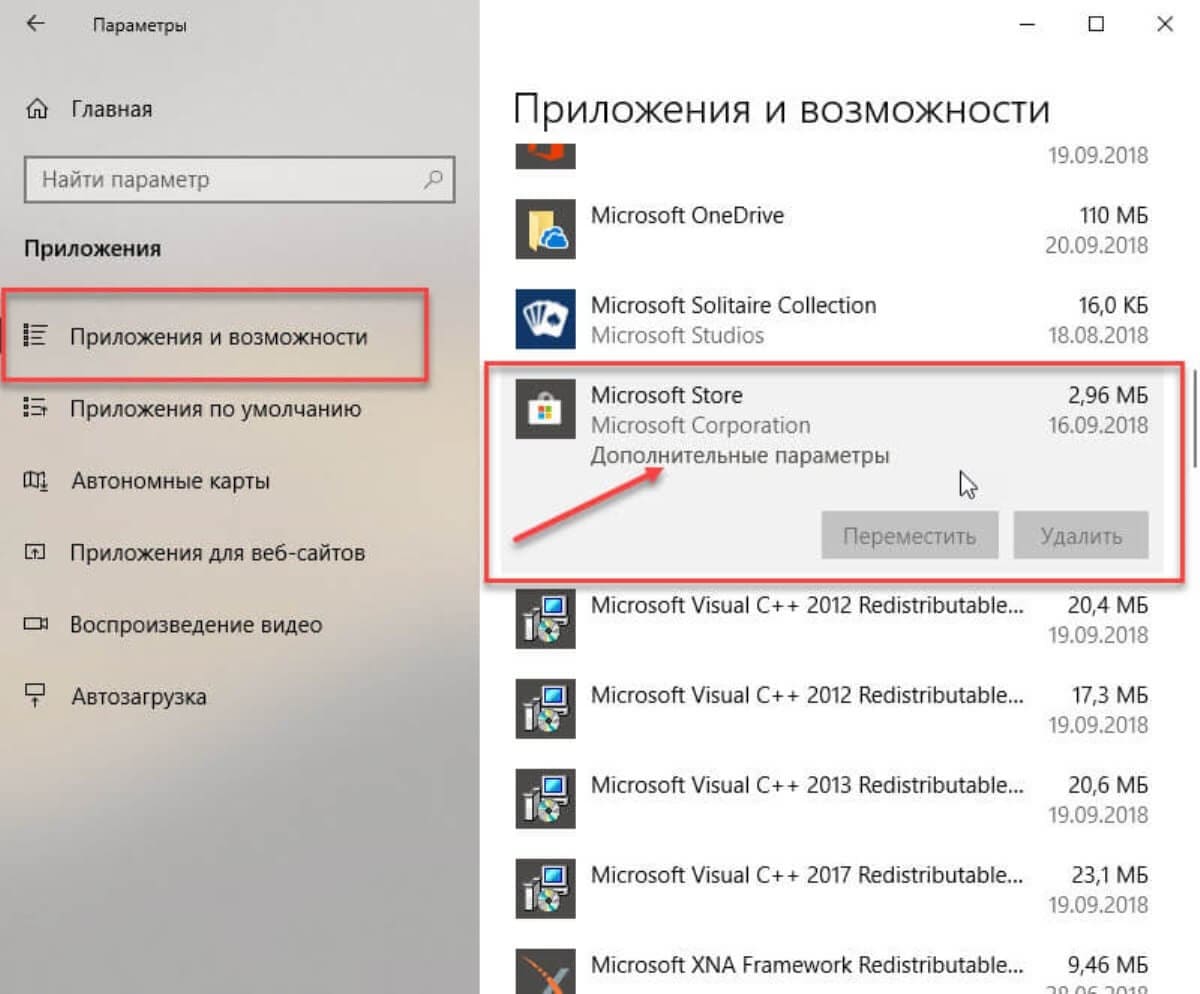Open Дополнительные параметры for Microsoft Store
This screenshot has width=1200, height=994.
(740, 456)
